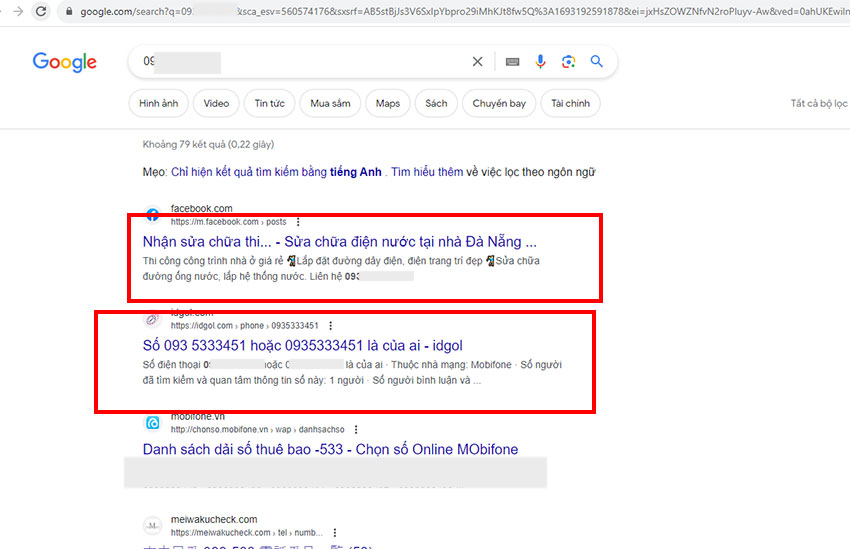Viewport: 850px width, 549px height.
Task: Clear the search box with X
Action: click(x=477, y=62)
